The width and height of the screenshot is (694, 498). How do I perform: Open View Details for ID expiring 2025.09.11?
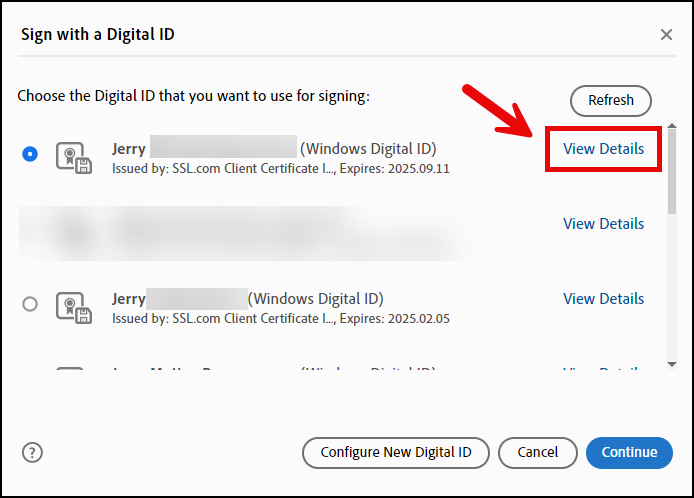click(x=603, y=149)
